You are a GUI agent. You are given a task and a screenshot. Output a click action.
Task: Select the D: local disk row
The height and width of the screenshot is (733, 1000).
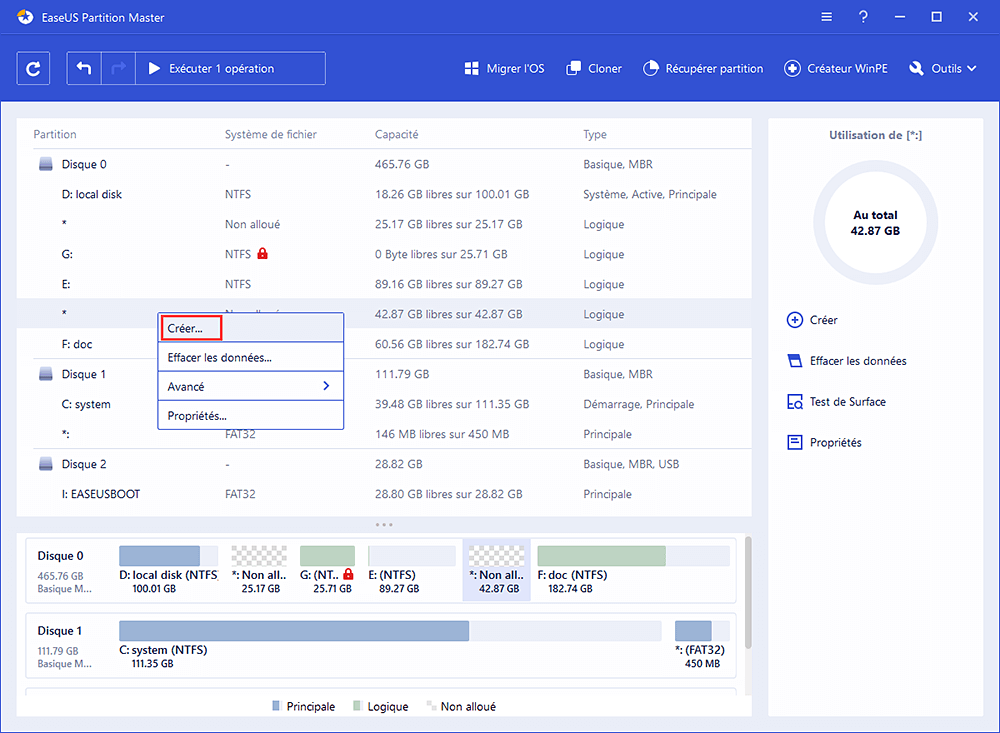384,194
